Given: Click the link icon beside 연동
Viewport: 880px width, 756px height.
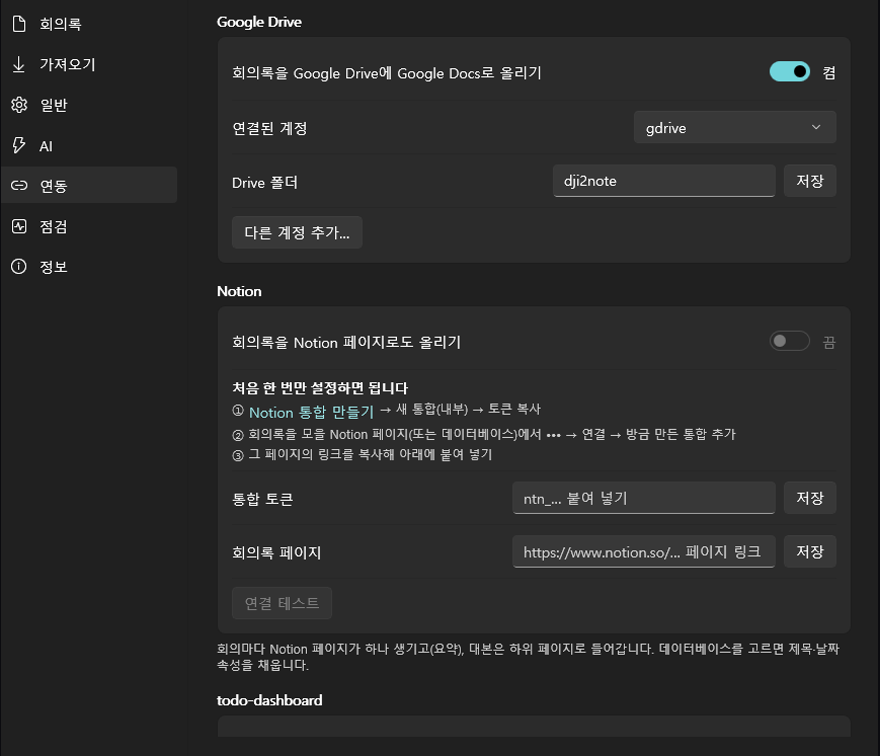Looking at the screenshot, I should [19, 185].
